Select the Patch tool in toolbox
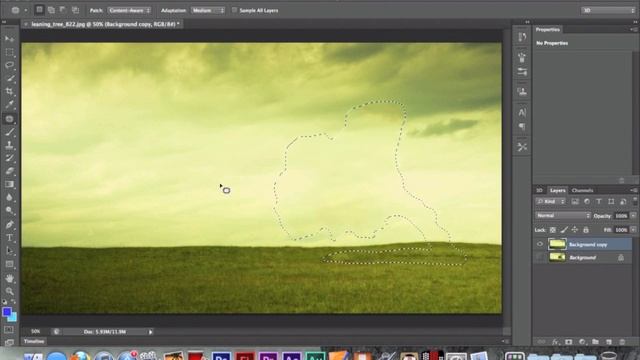The image size is (640, 360). tap(9, 119)
